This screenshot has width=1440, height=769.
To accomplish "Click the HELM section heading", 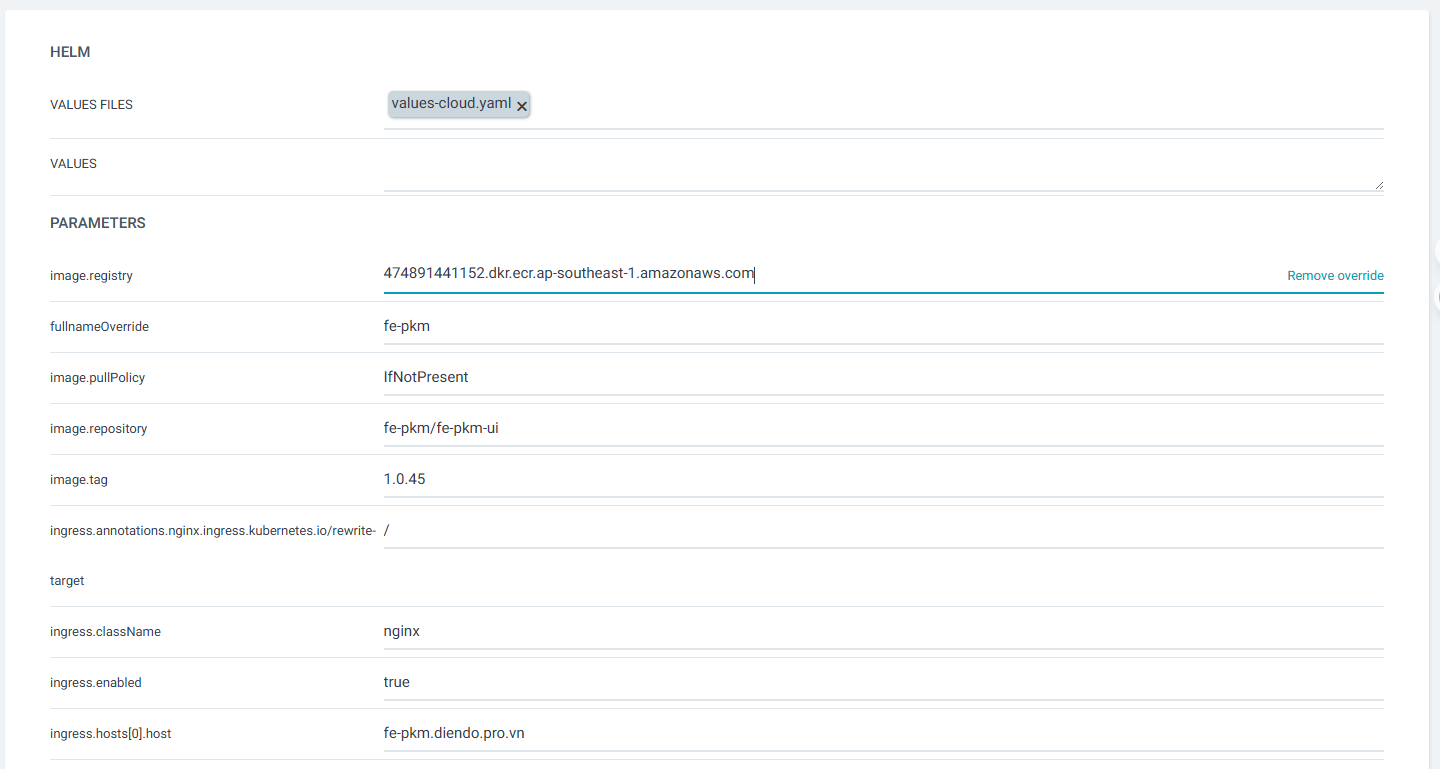I will click(x=70, y=52).
